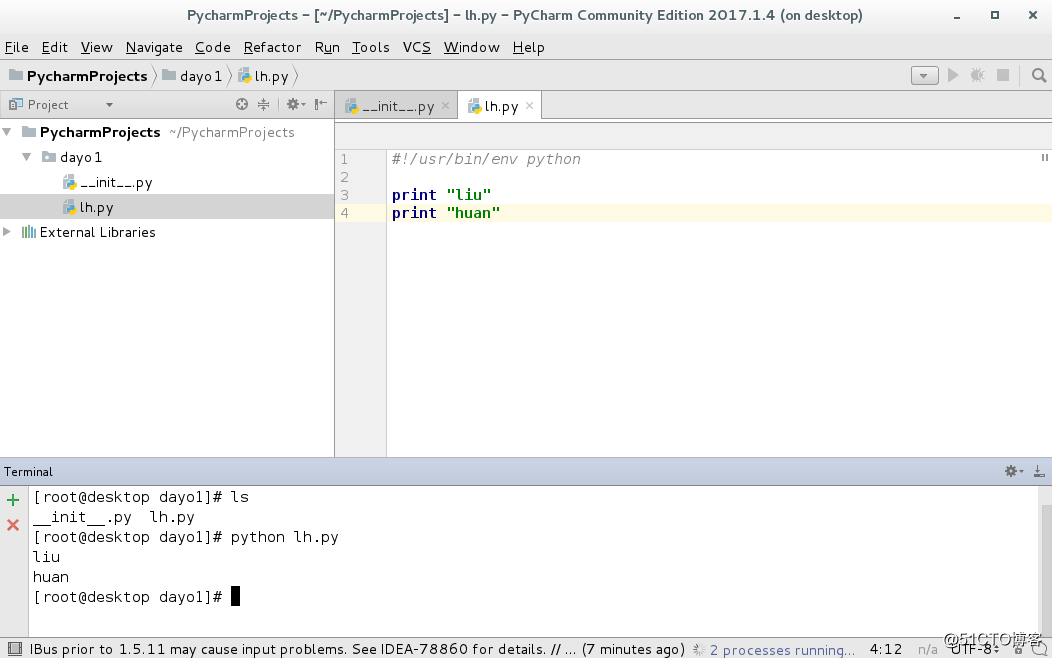Click lh.py in navigation breadcrumb
1052x658 pixels.
264,76
